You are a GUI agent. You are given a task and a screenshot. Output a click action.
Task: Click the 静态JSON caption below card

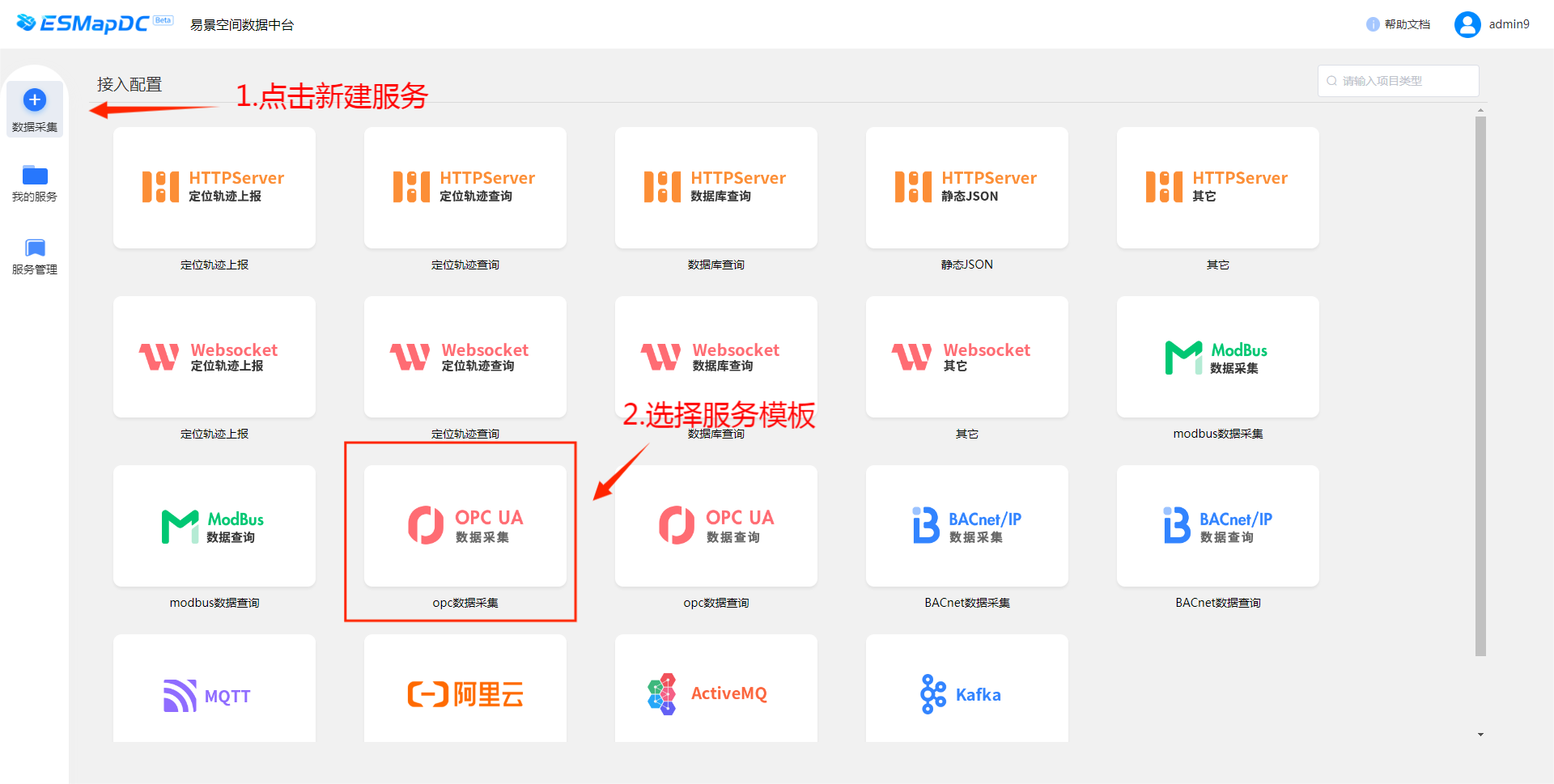pos(967,265)
